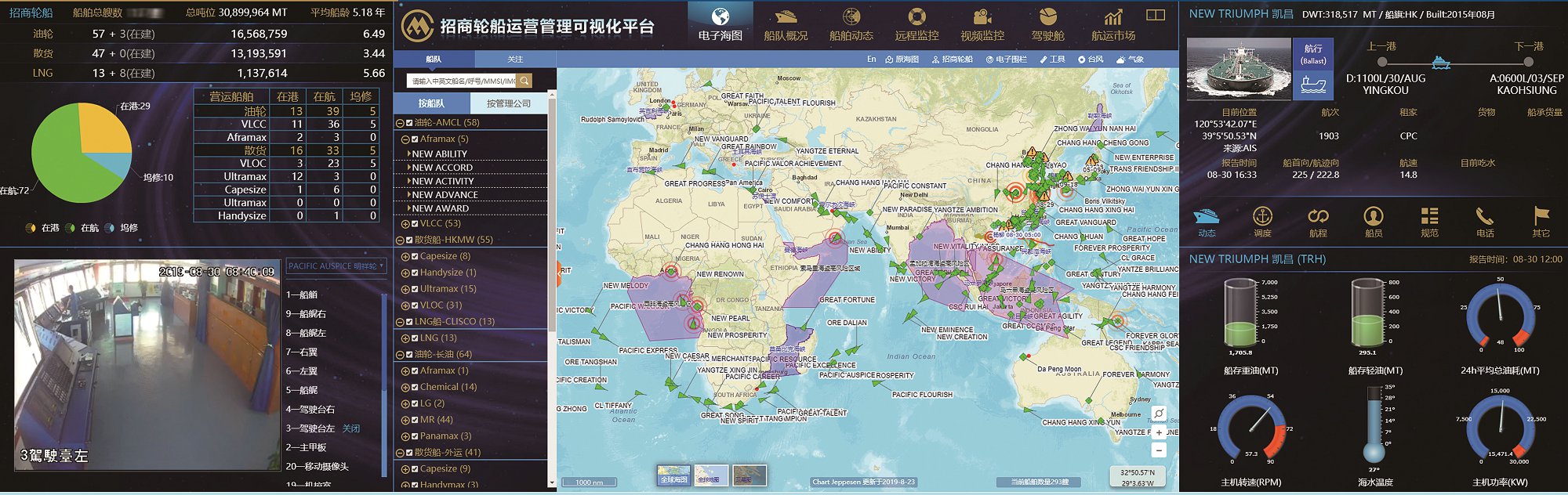Screen dimensions: 1568x495
Task: Uncheck the Aframax (5) checkbox
Action: 415,139
